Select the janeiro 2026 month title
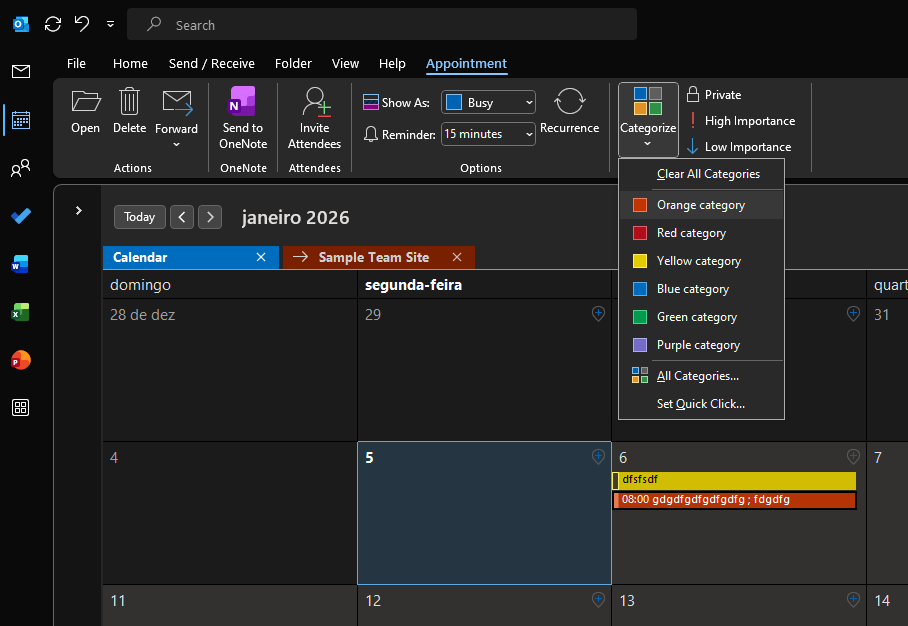908x626 pixels. pos(295,217)
